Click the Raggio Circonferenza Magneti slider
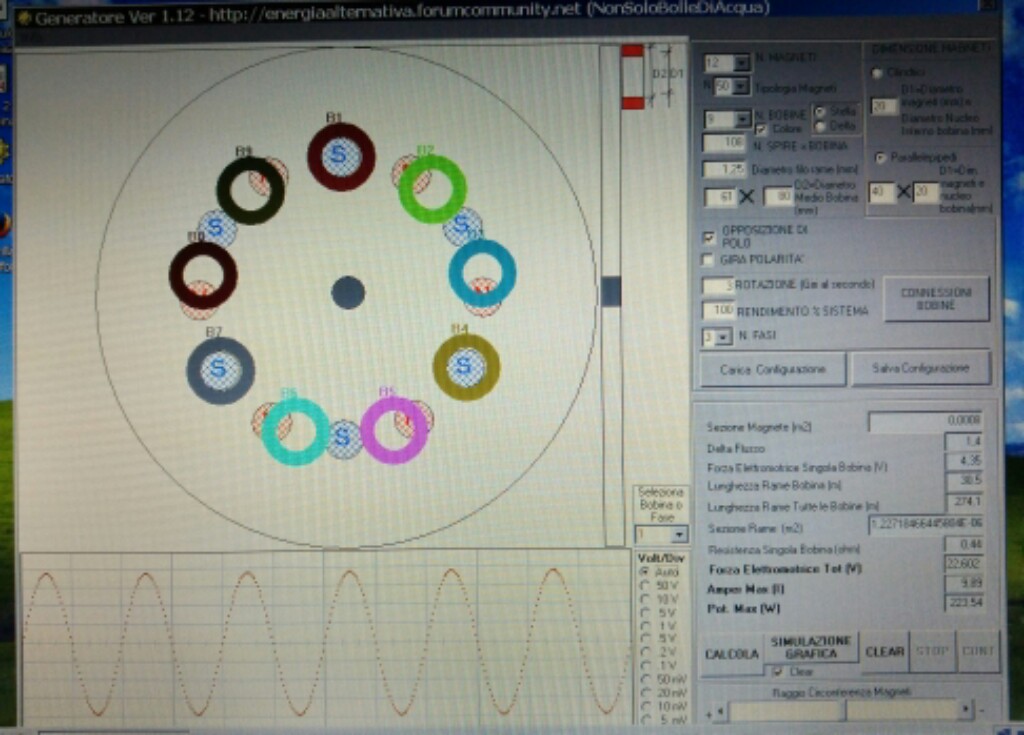1024x735 pixels. pos(840,711)
